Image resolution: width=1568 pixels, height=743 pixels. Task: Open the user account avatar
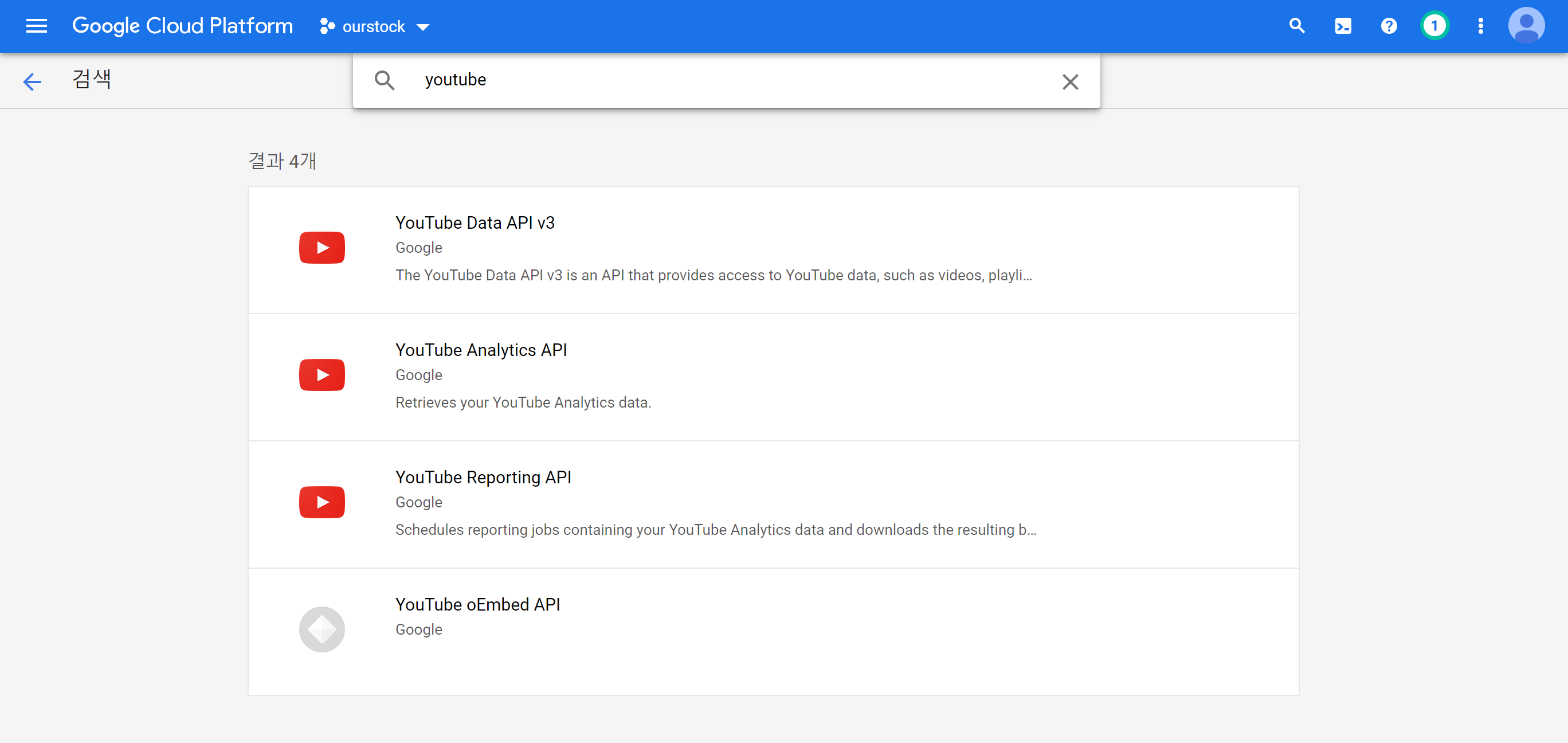pyautogui.click(x=1526, y=26)
